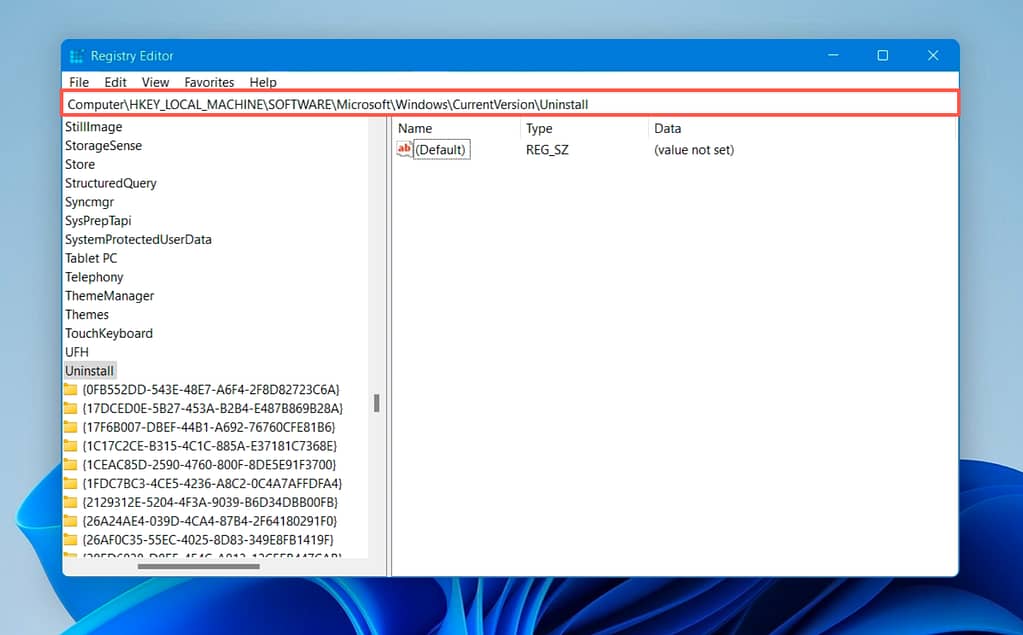Screen dimensions: 1023x635
Task: Click folder icon of {0FB552DD-543E-48E7-A6F4-2F8D82723C6A}
Action: pyautogui.click(x=70, y=390)
